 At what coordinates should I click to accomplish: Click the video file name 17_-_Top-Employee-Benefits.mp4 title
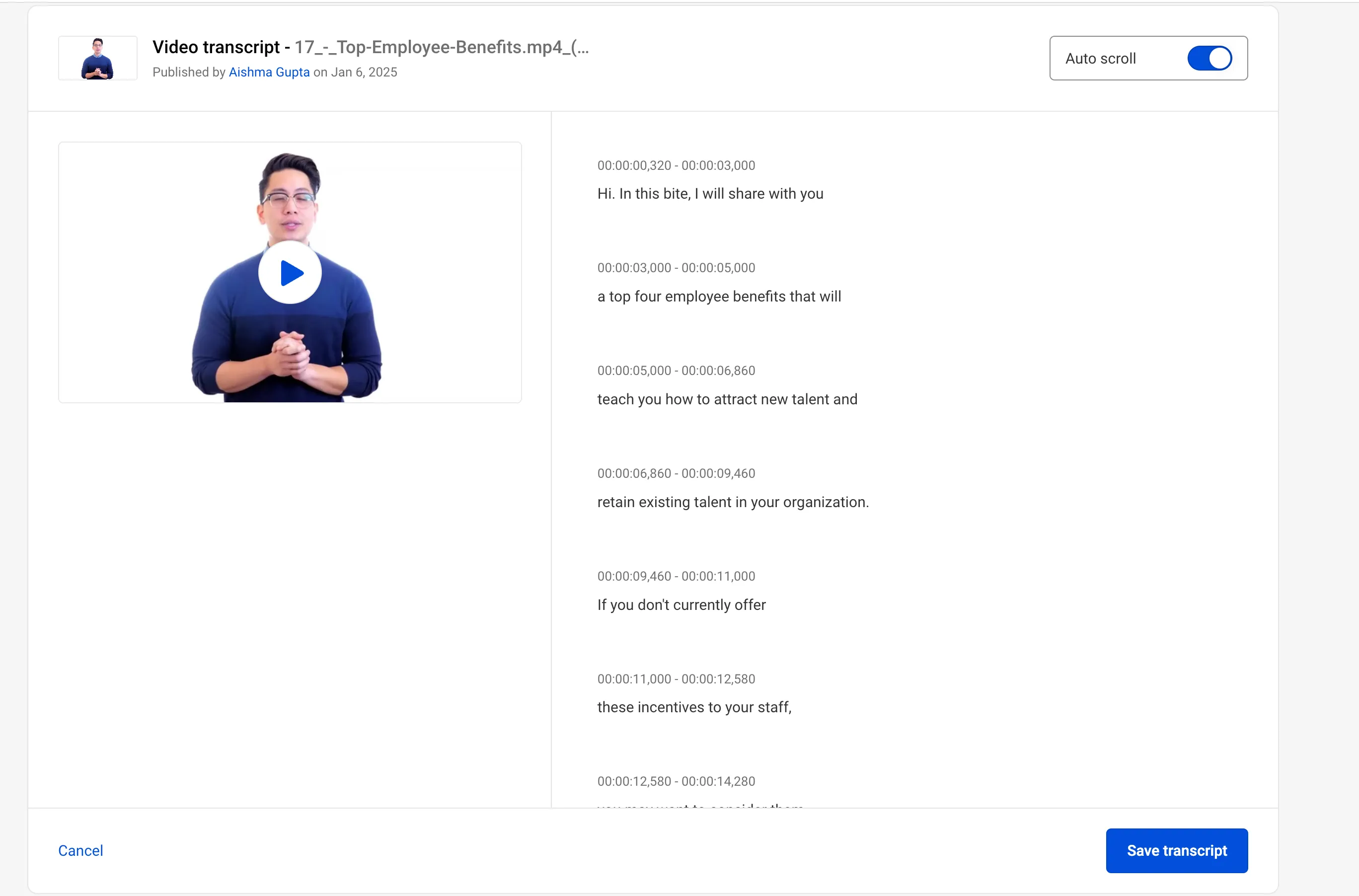tap(442, 47)
